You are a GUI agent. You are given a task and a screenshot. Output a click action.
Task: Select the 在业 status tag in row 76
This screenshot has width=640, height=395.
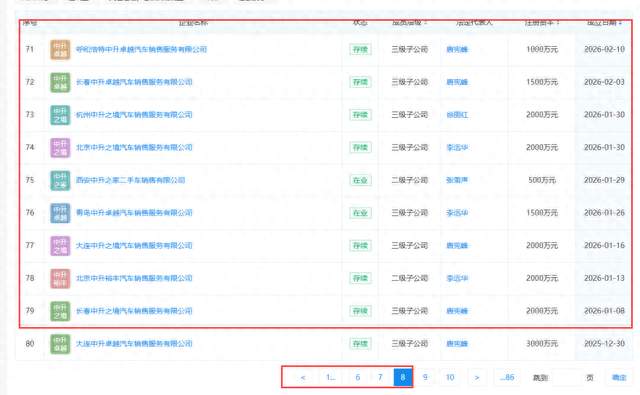tap(360, 213)
